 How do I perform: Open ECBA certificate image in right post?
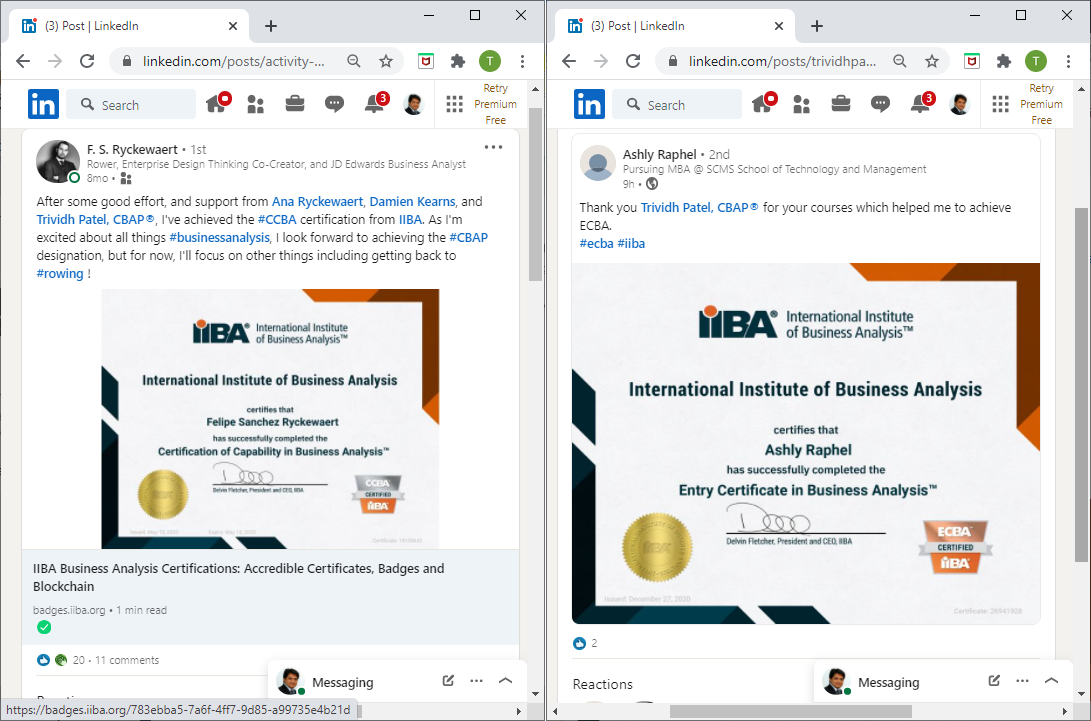(x=806, y=443)
